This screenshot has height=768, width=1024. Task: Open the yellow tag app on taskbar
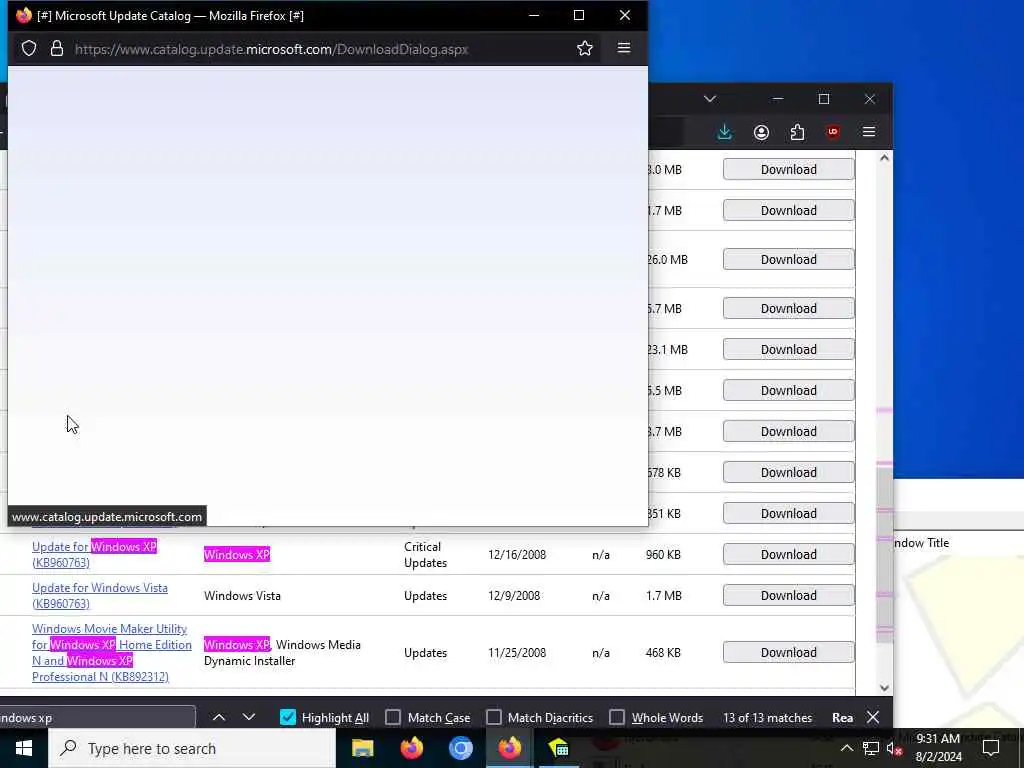coord(558,748)
